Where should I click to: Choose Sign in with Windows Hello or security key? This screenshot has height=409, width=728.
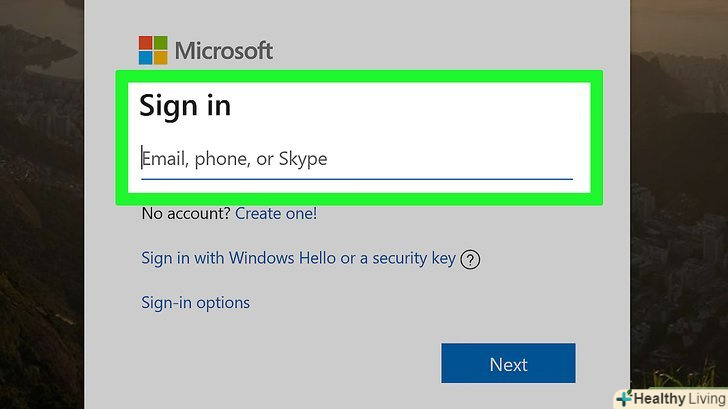coord(298,258)
